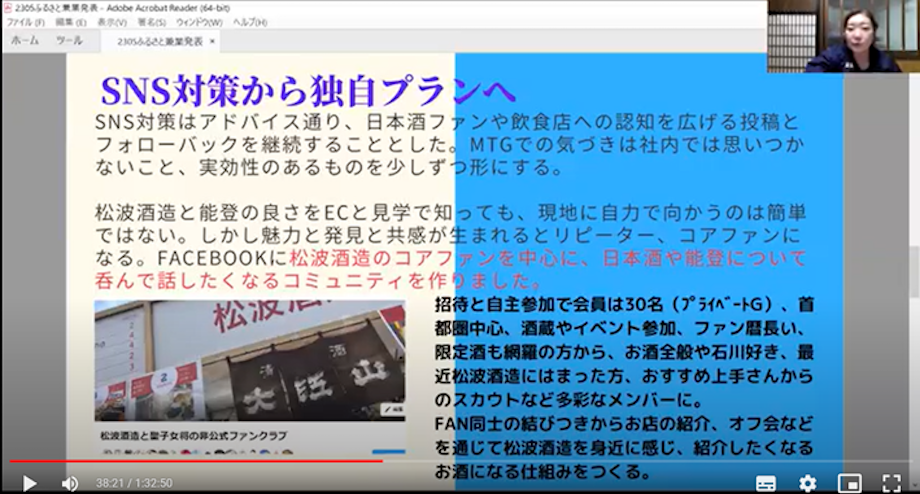Open the 表示 menu in Acrobat Reader
920x494 pixels.
pos(111,22)
